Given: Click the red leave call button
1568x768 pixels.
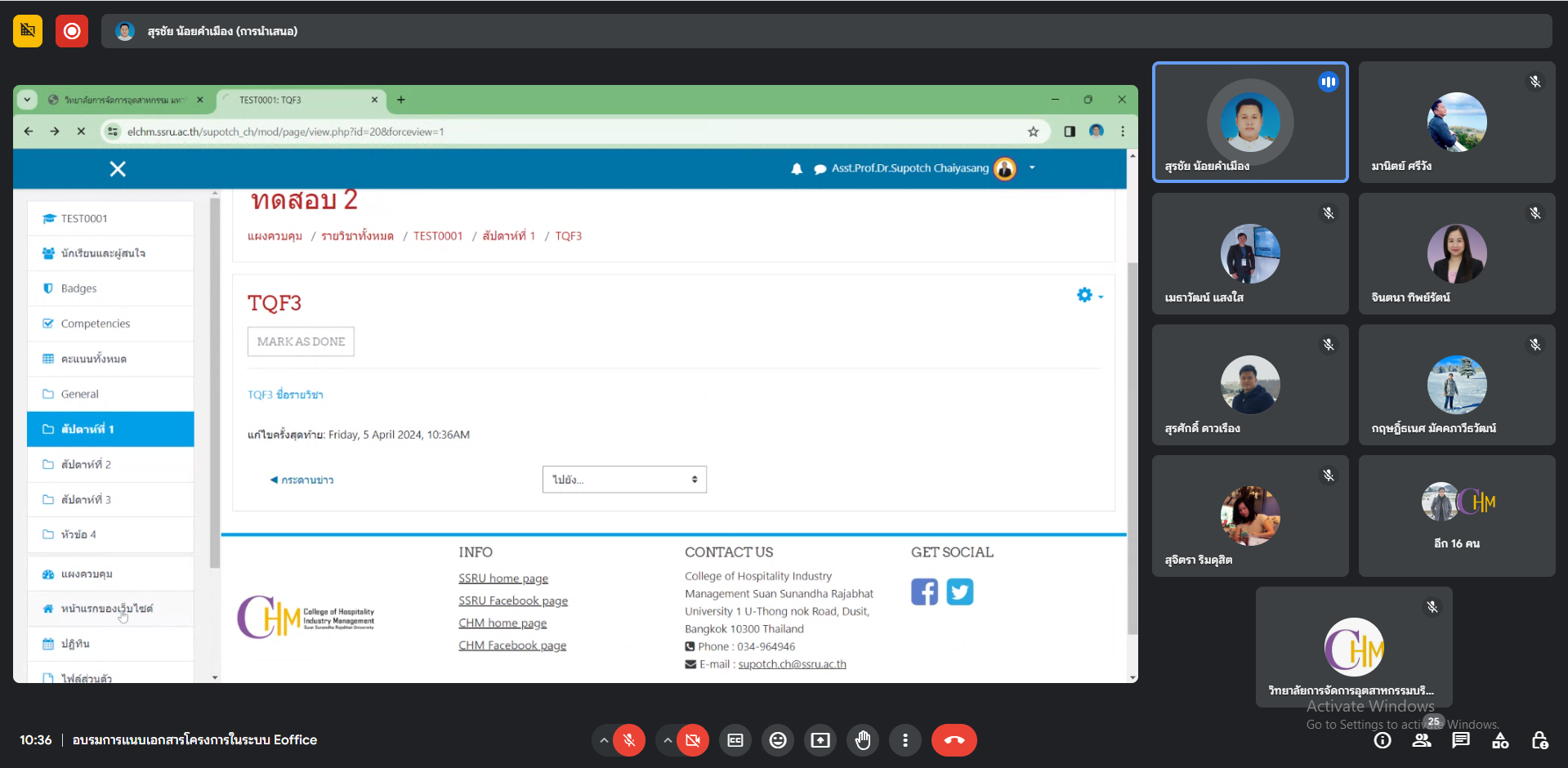Looking at the screenshot, I should 954,740.
